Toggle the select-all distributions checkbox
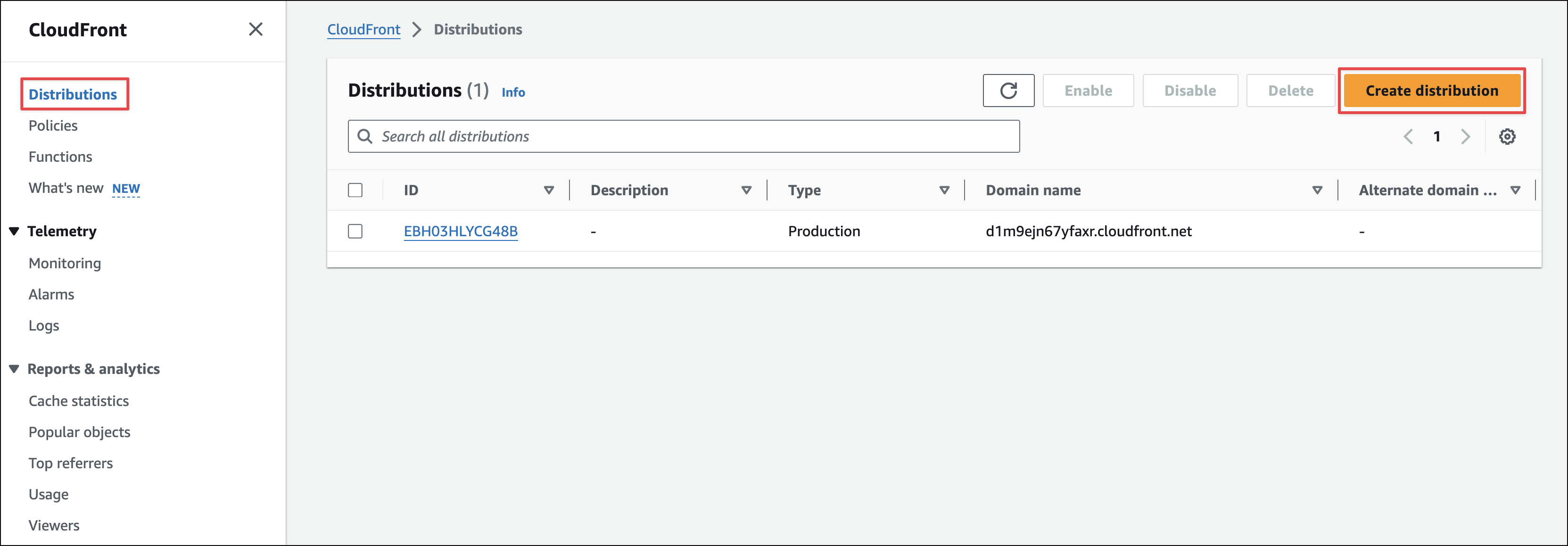 355,190
